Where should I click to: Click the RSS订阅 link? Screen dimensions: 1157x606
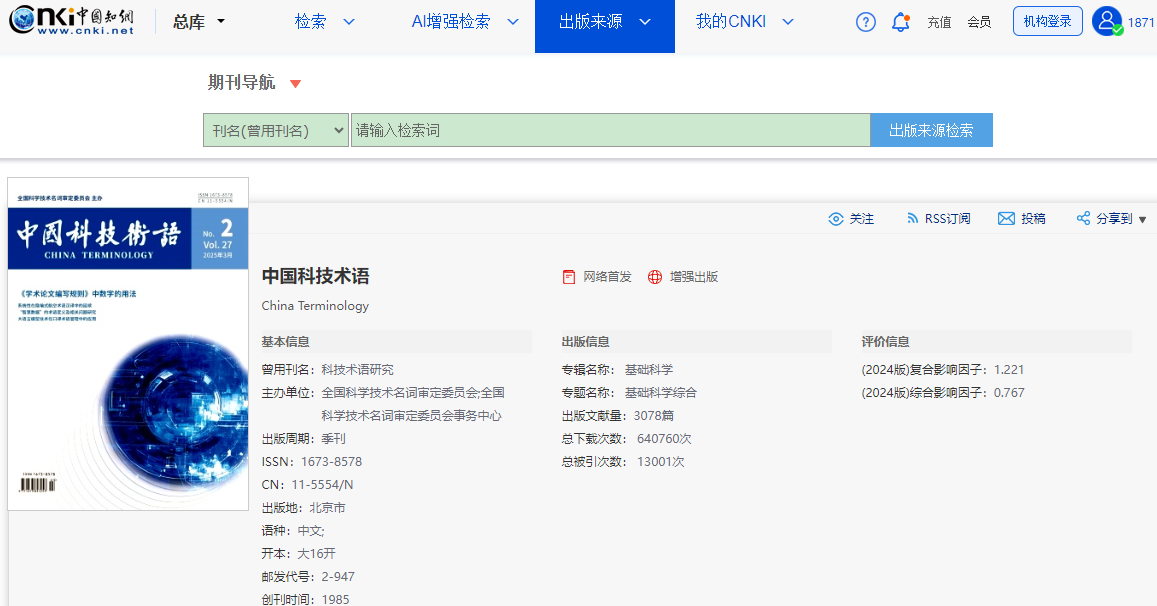947,218
